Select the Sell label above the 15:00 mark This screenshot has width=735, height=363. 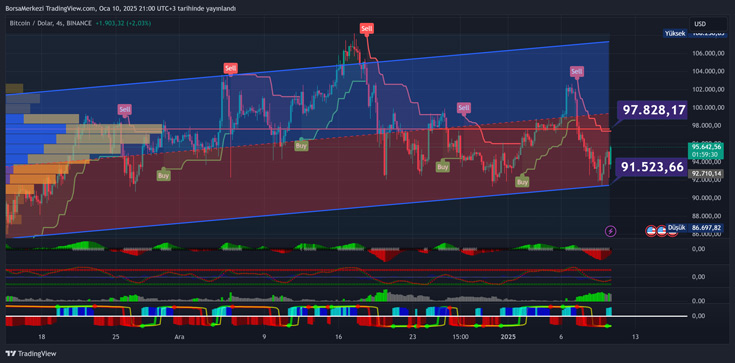[x=464, y=108]
